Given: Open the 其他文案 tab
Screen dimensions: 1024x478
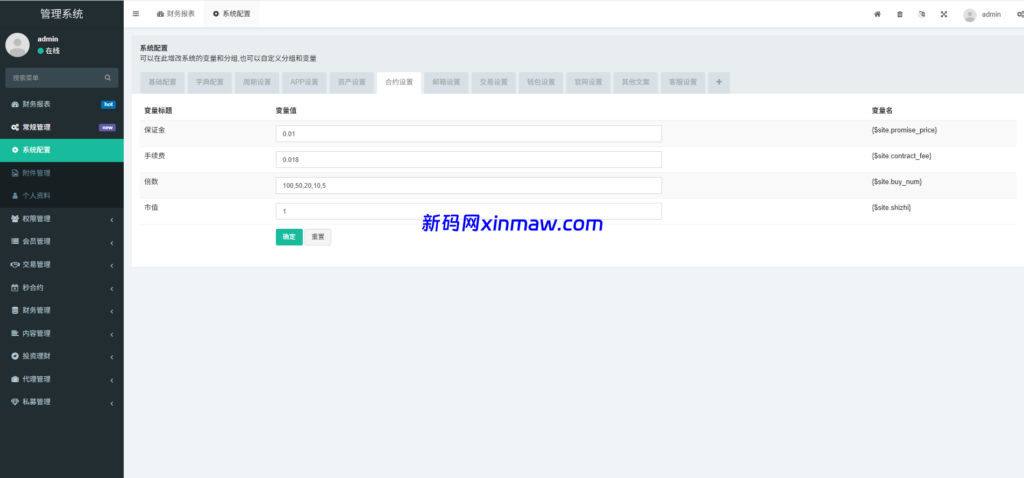Looking at the screenshot, I should click(x=635, y=82).
